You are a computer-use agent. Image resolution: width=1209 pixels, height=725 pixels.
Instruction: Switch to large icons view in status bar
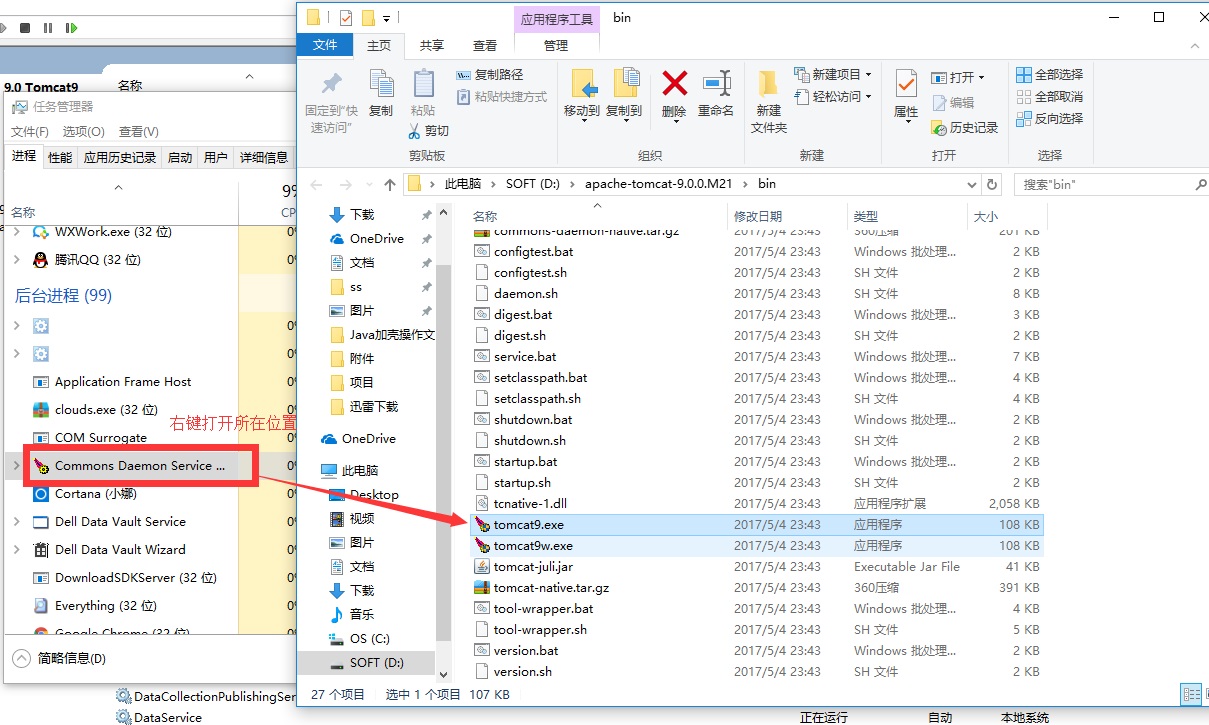tap(1207, 694)
